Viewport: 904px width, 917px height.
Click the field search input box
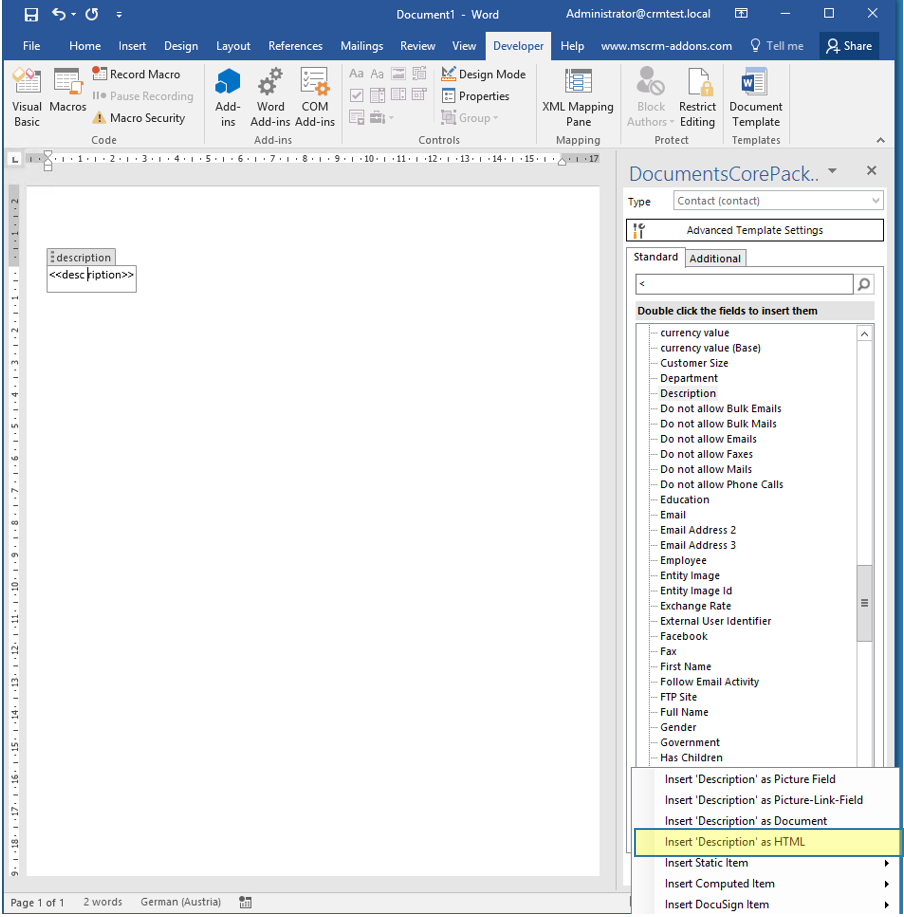pos(744,284)
